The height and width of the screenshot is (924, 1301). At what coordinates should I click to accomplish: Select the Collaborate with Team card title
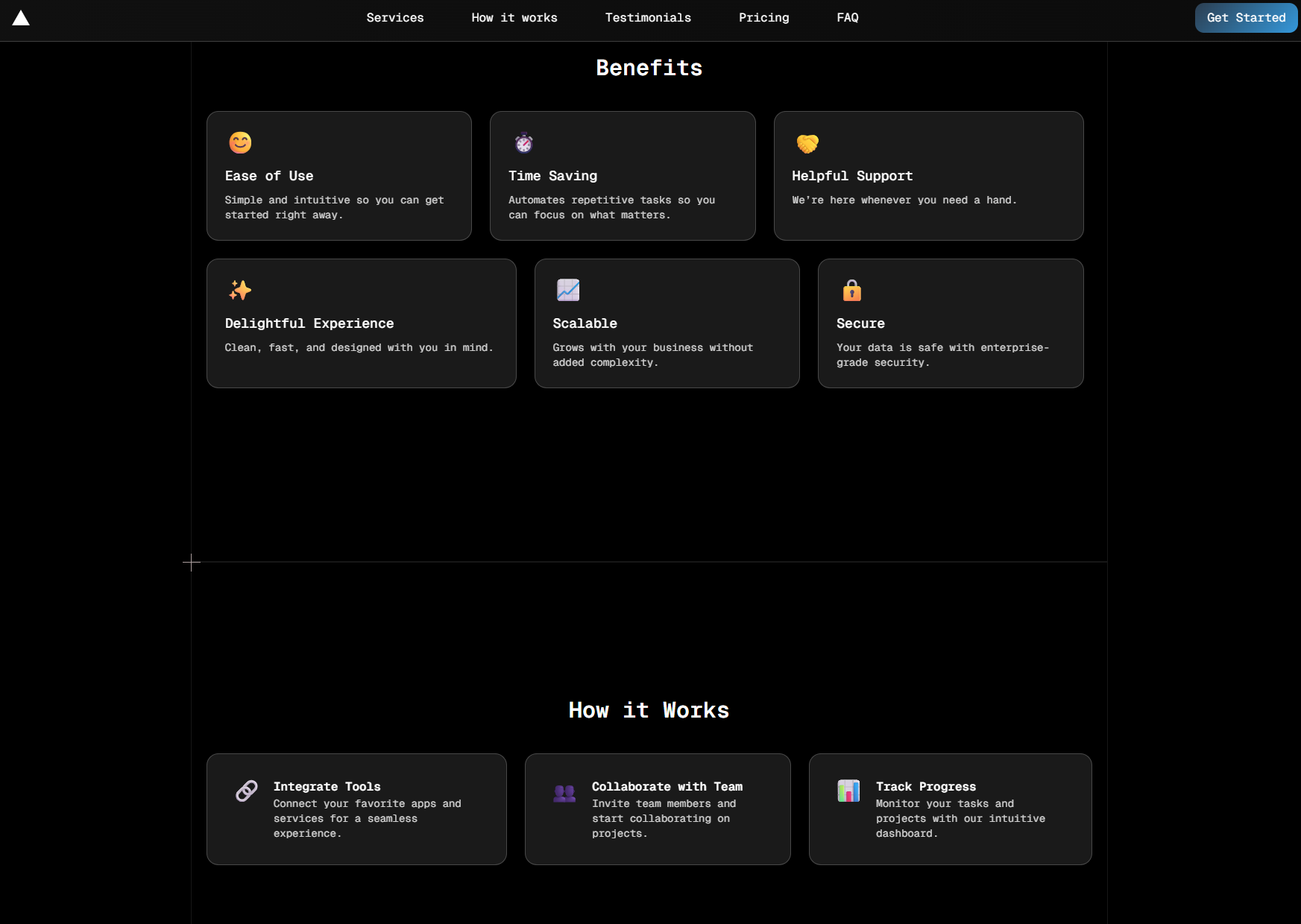pyautogui.click(x=667, y=787)
